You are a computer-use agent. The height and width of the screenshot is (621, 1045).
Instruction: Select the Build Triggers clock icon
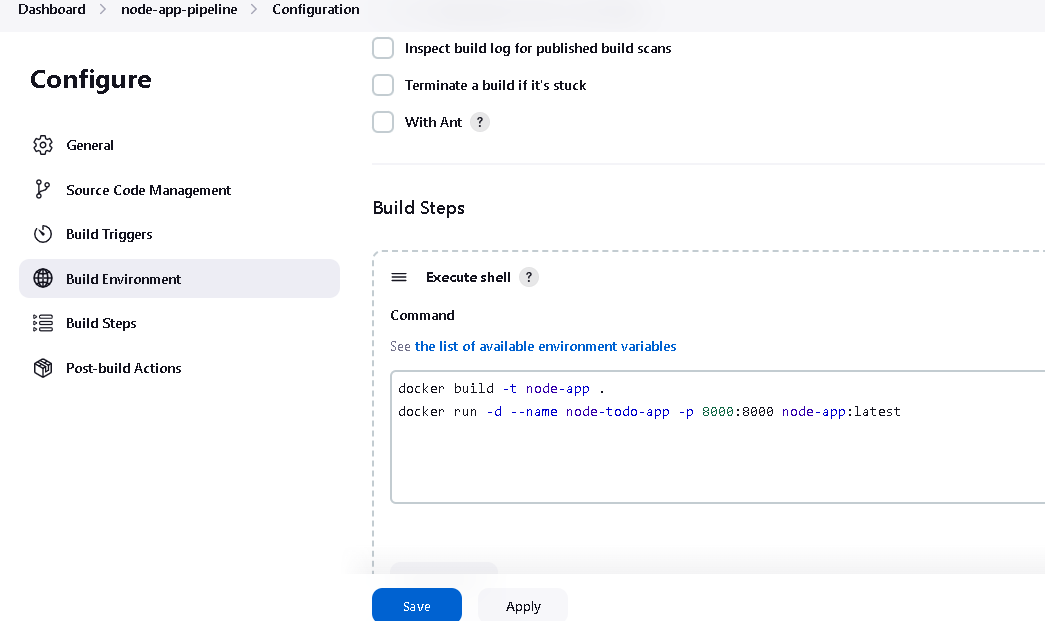tap(43, 234)
